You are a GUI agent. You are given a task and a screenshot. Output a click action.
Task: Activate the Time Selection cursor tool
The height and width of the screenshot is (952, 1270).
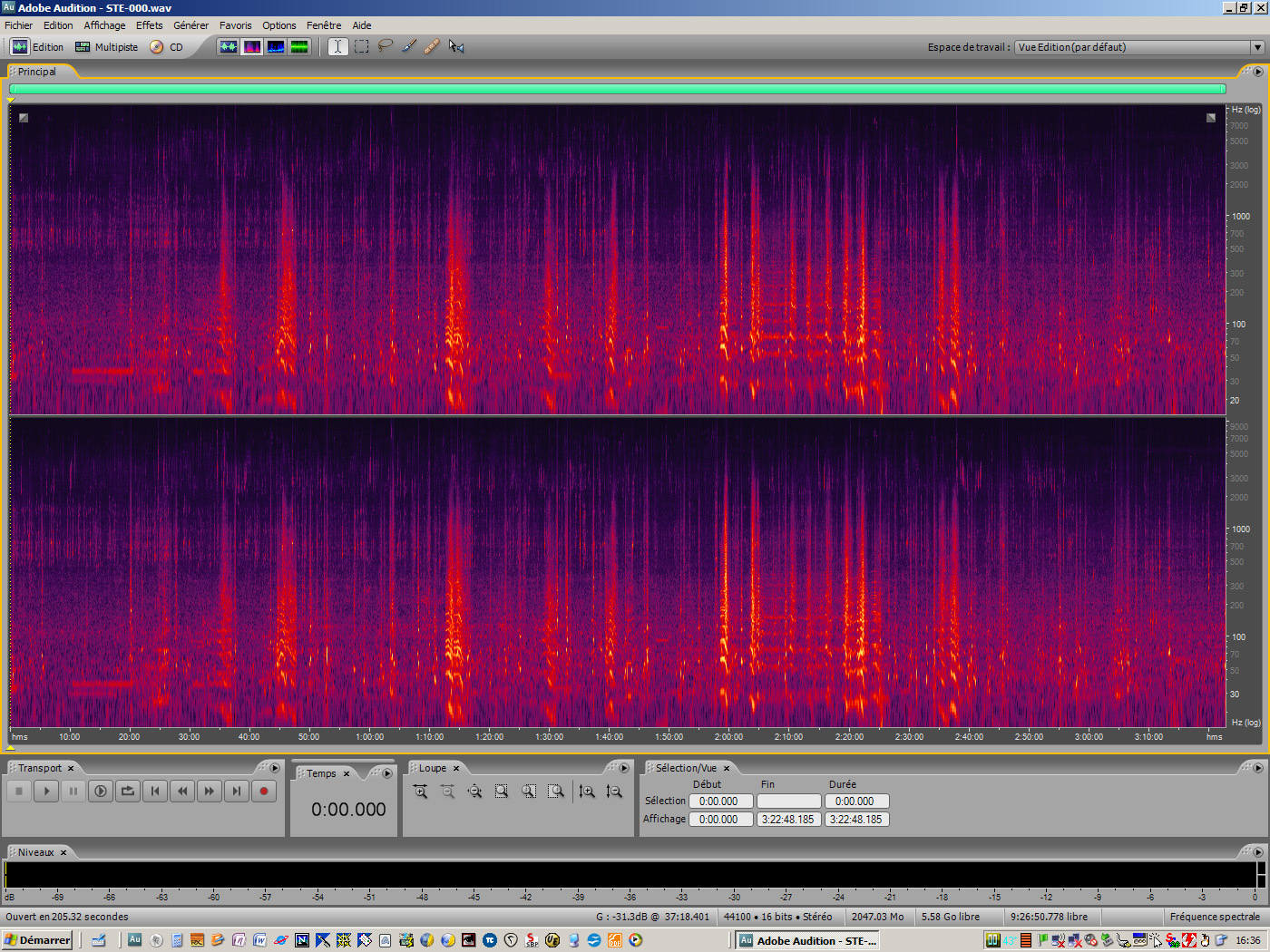pyautogui.click(x=337, y=46)
